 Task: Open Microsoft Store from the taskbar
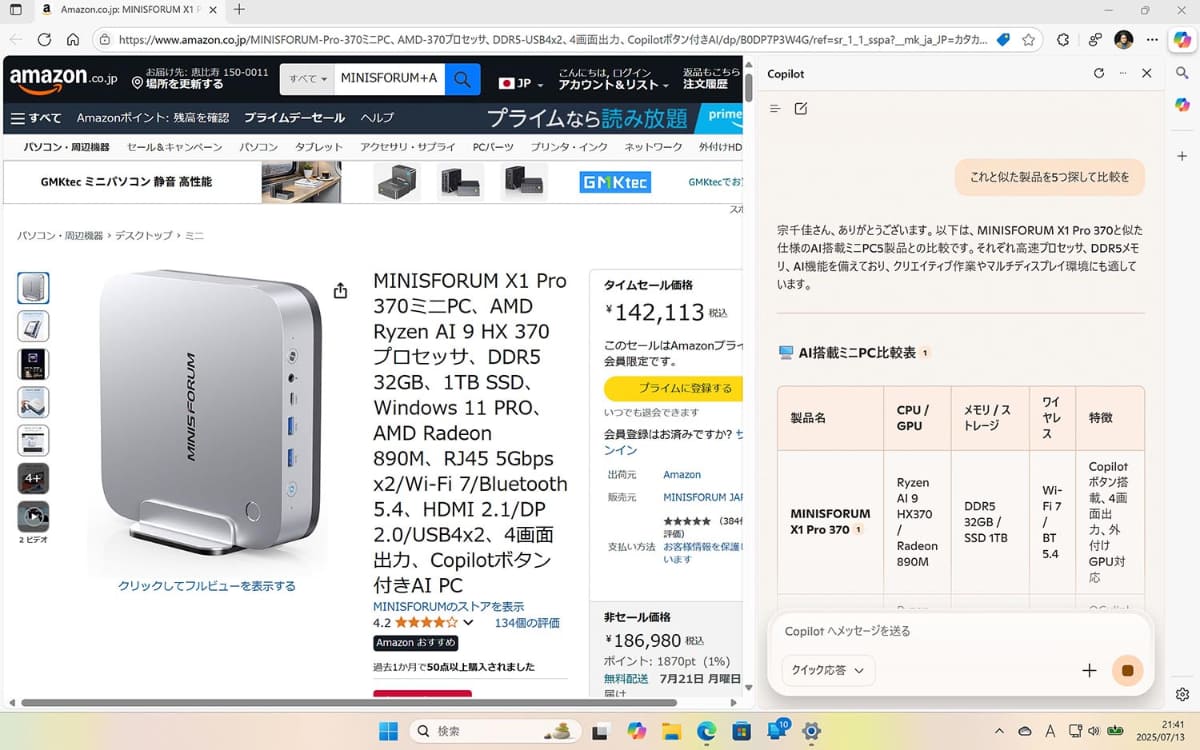[741, 731]
